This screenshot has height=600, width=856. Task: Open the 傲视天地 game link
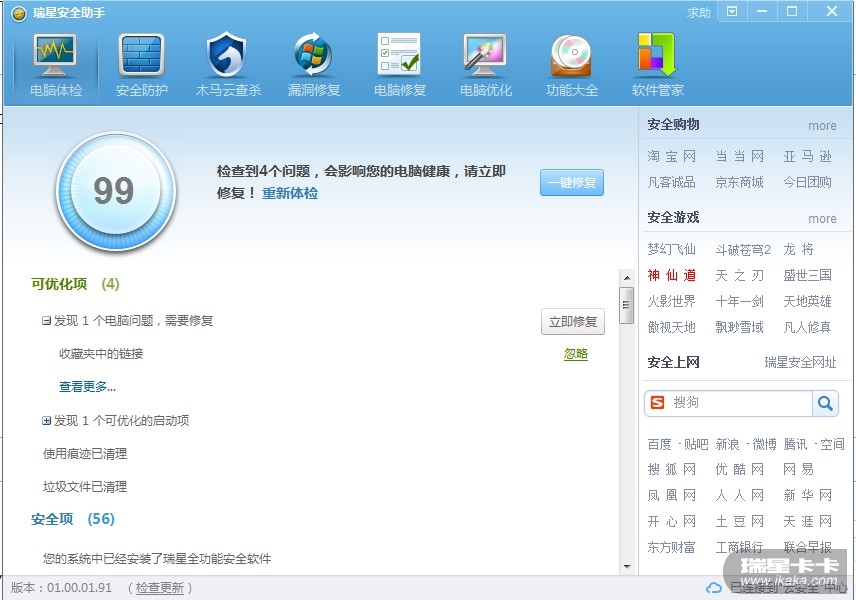click(x=671, y=328)
